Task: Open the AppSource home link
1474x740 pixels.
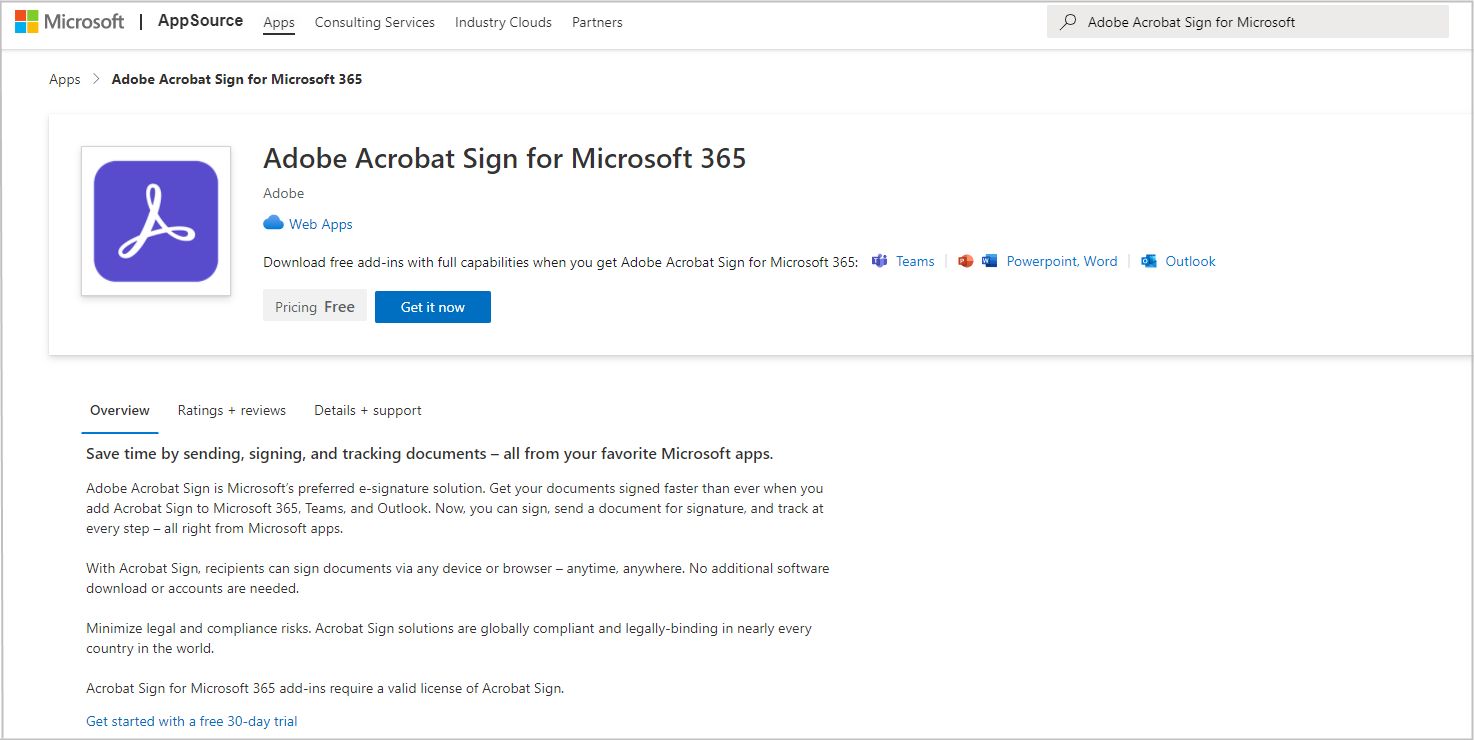Action: (200, 21)
